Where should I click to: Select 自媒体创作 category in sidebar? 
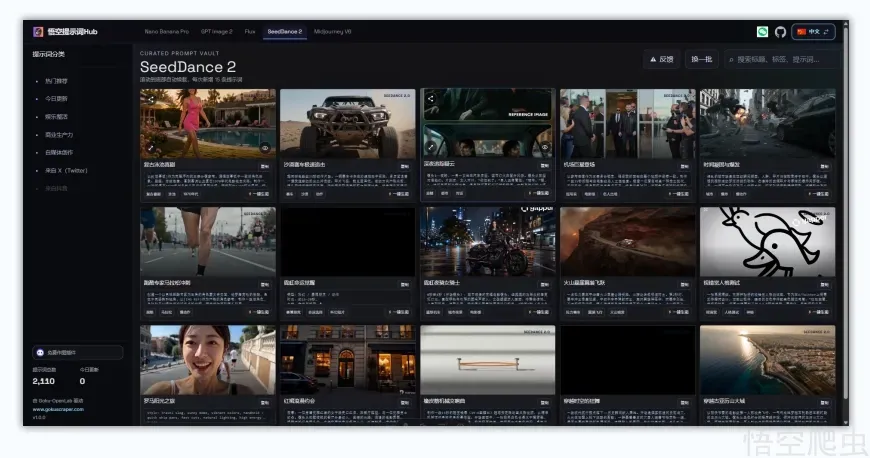[59, 152]
